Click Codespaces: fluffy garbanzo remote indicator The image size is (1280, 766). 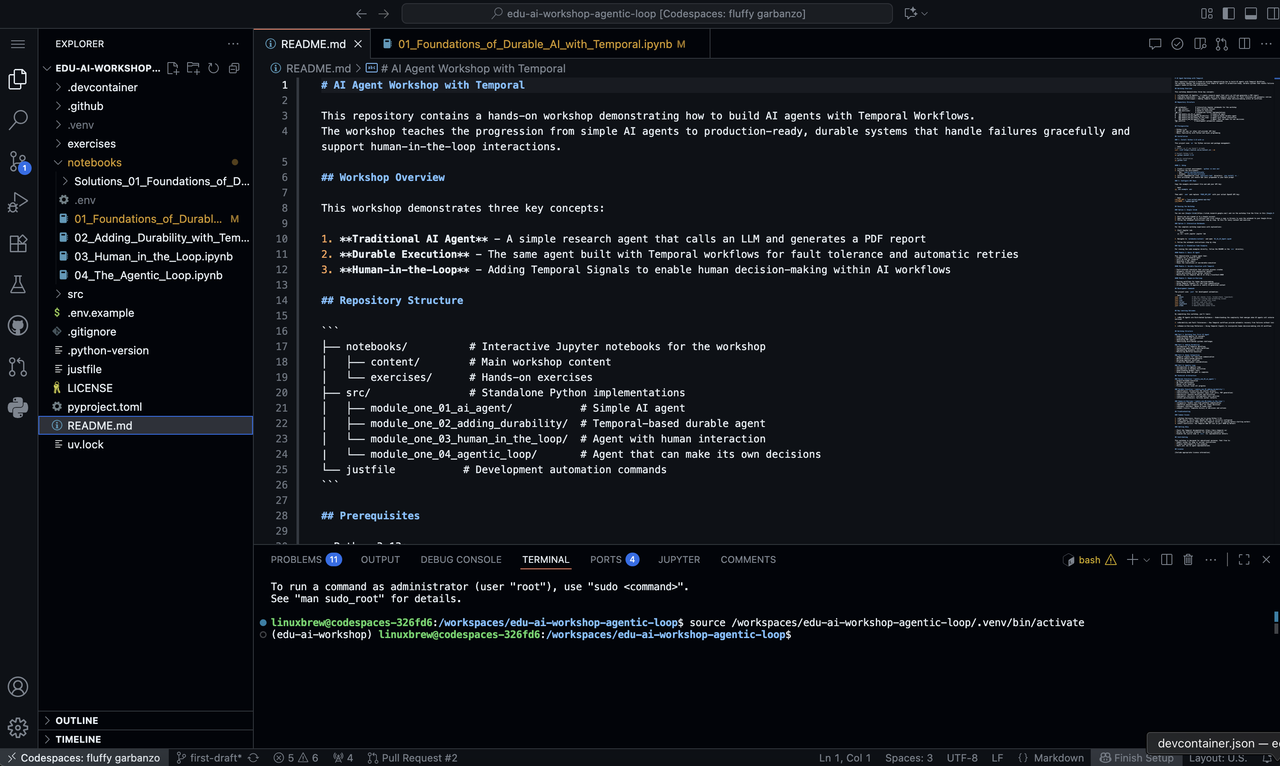tap(84, 758)
